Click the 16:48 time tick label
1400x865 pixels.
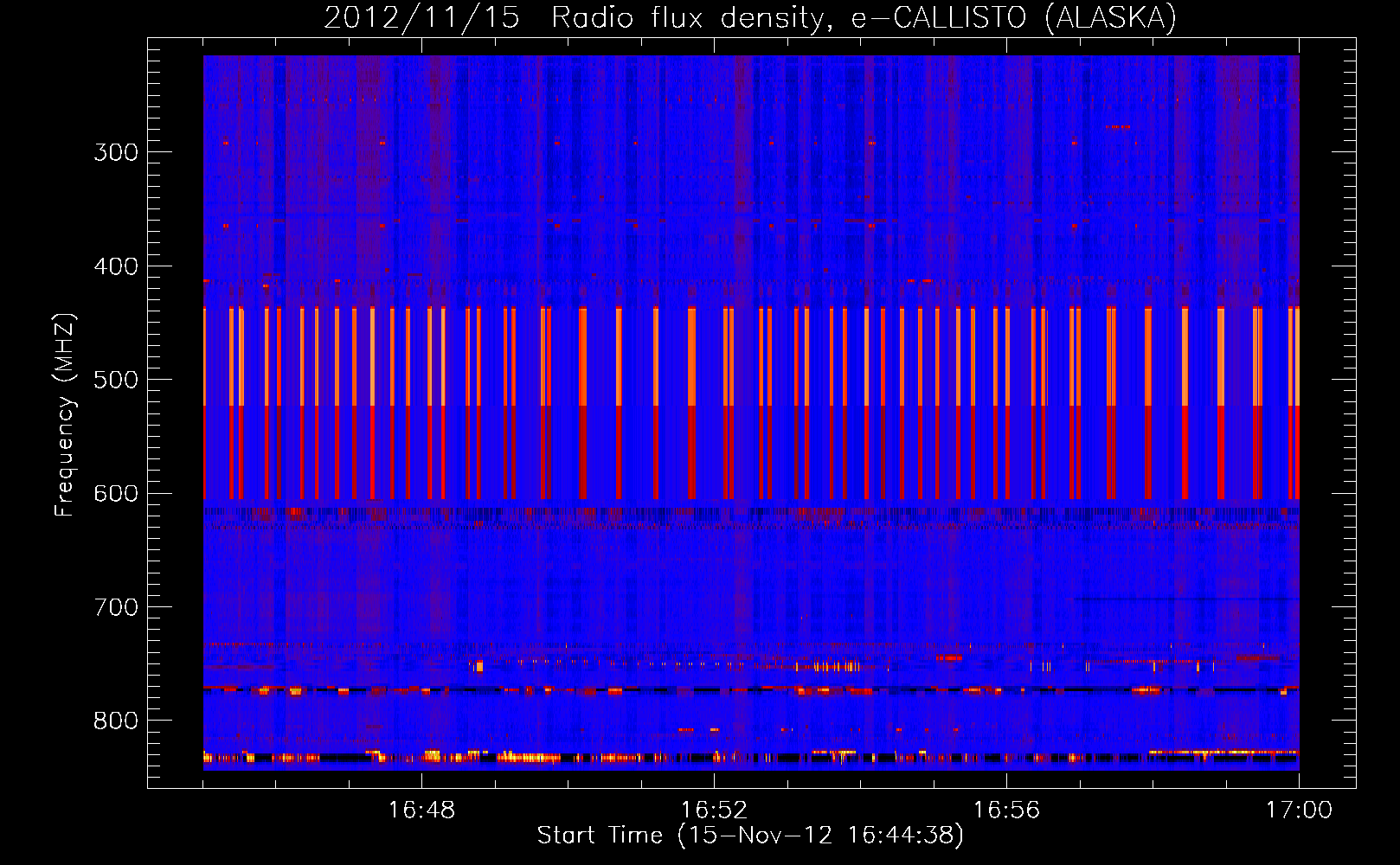tap(421, 811)
